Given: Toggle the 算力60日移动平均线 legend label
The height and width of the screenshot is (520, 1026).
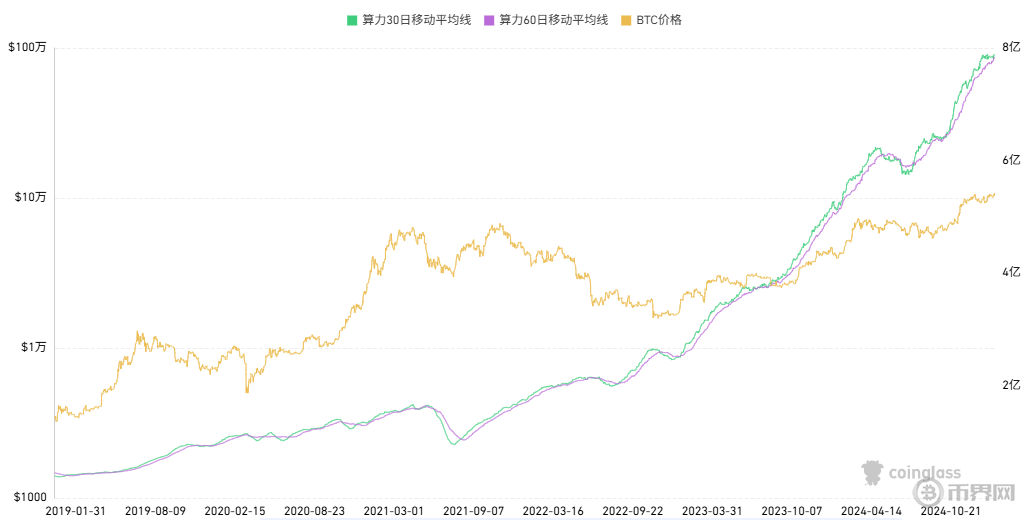Looking at the screenshot, I should click(554, 20).
